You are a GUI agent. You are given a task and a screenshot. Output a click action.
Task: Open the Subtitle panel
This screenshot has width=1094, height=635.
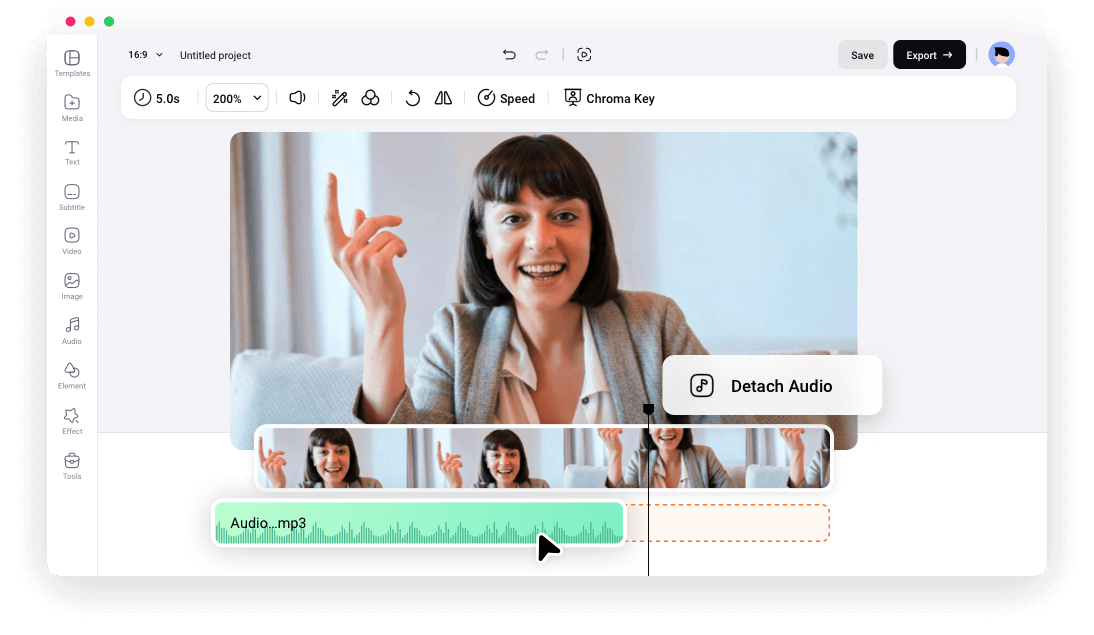point(72,197)
